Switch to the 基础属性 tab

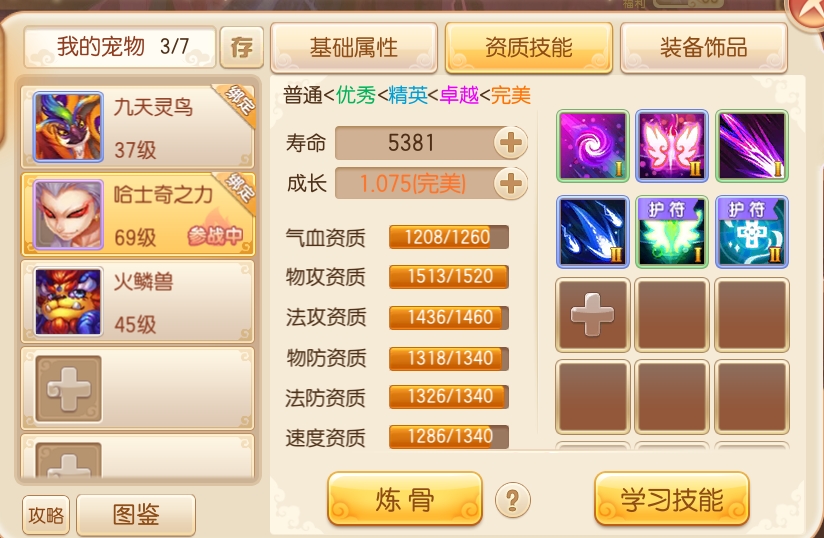point(354,47)
